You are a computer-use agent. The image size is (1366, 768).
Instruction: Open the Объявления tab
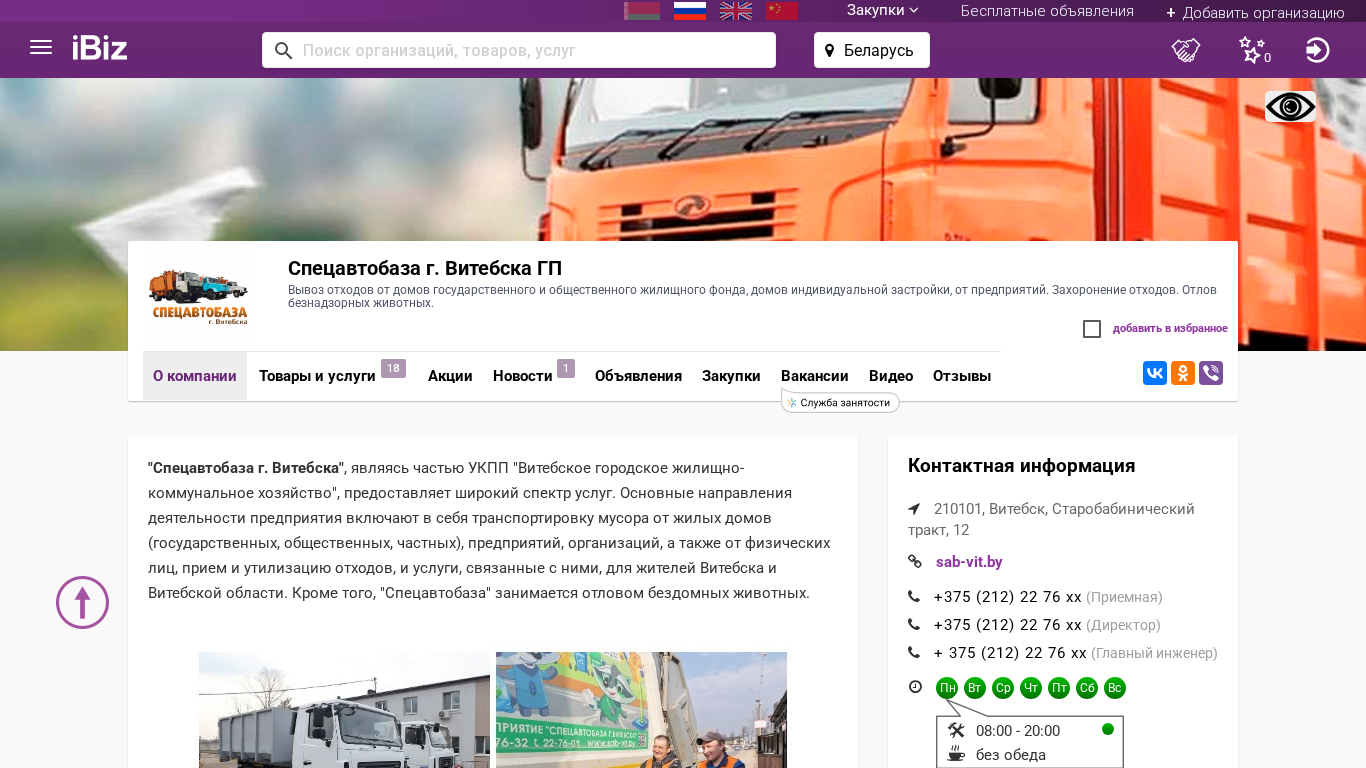click(638, 376)
